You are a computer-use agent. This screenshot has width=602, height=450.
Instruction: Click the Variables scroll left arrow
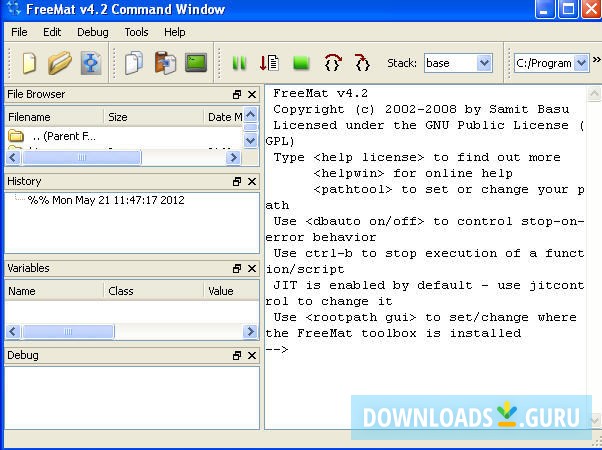pos(13,331)
